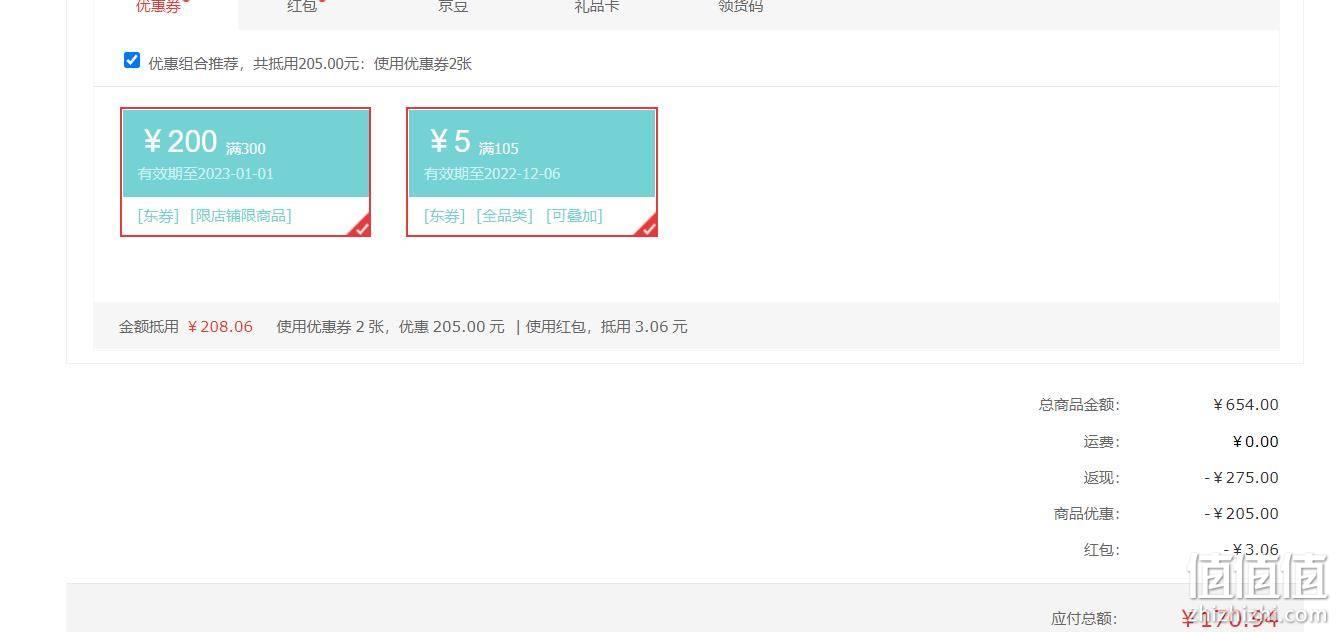Click checkmark corner of ¥200 coupon

click(361, 227)
